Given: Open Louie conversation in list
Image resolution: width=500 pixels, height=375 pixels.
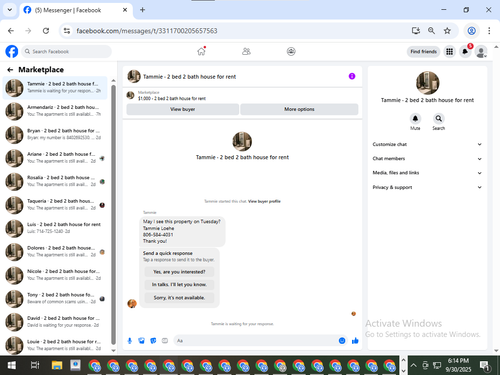Looking at the screenshot, I should point(55,345).
